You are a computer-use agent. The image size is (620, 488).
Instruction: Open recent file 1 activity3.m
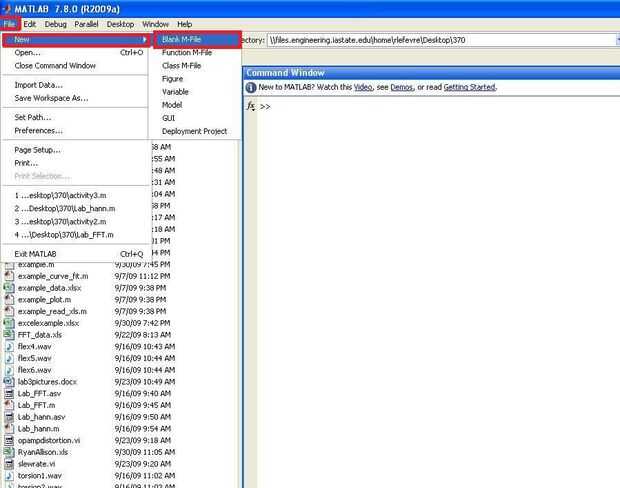(x=75, y=195)
